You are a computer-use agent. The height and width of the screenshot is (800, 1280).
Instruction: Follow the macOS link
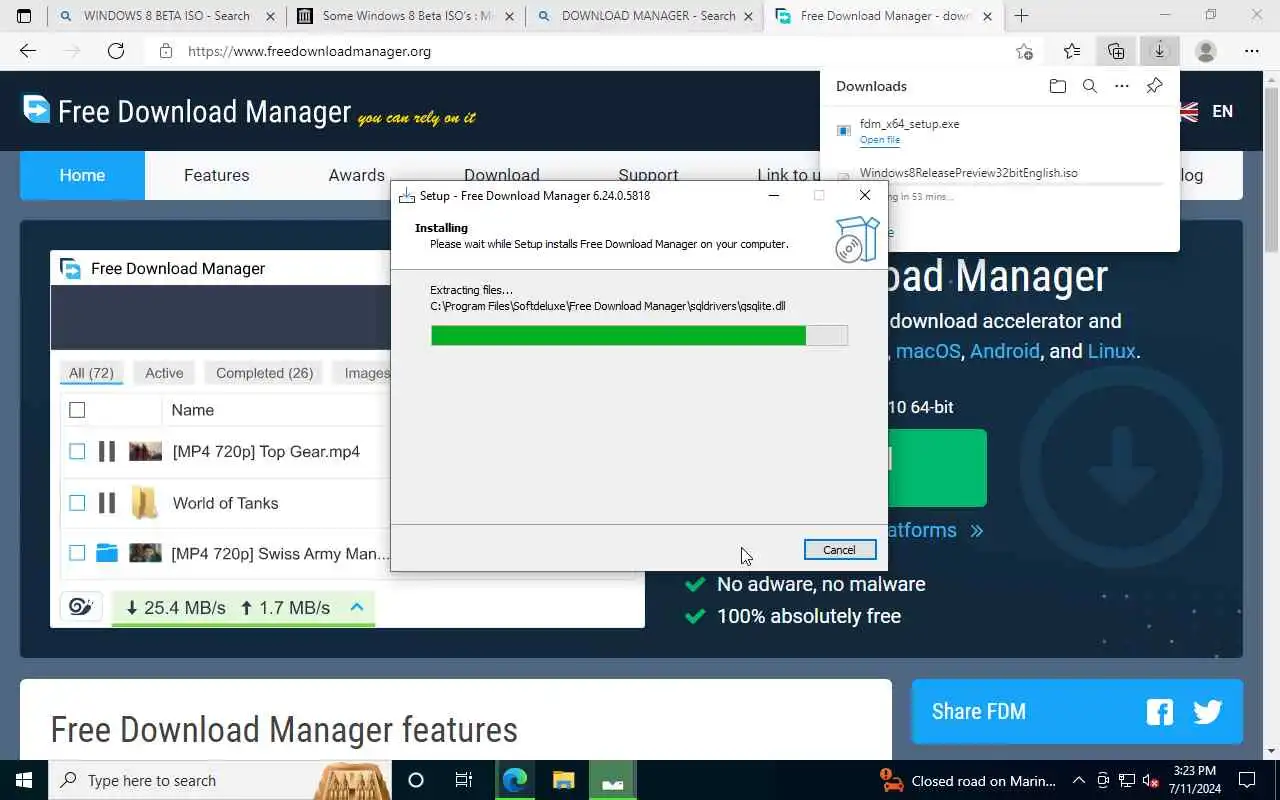click(928, 351)
